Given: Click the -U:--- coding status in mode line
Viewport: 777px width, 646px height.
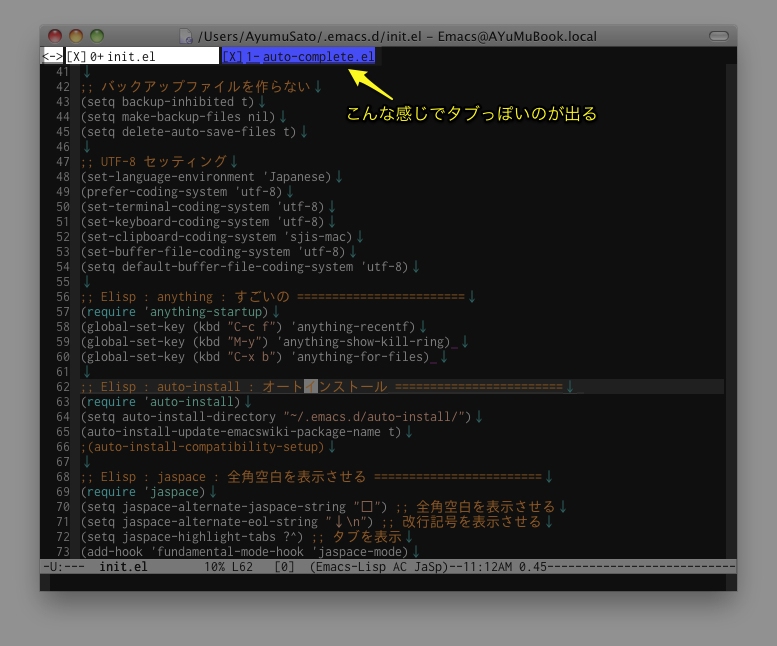Looking at the screenshot, I should coord(63,567).
